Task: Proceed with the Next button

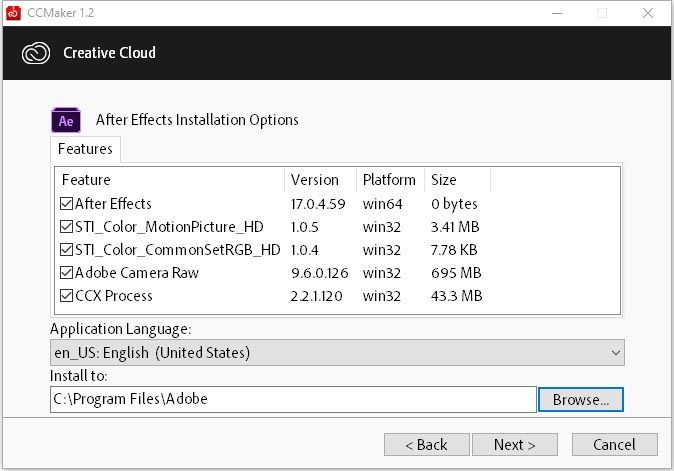Action: pyautogui.click(x=514, y=444)
